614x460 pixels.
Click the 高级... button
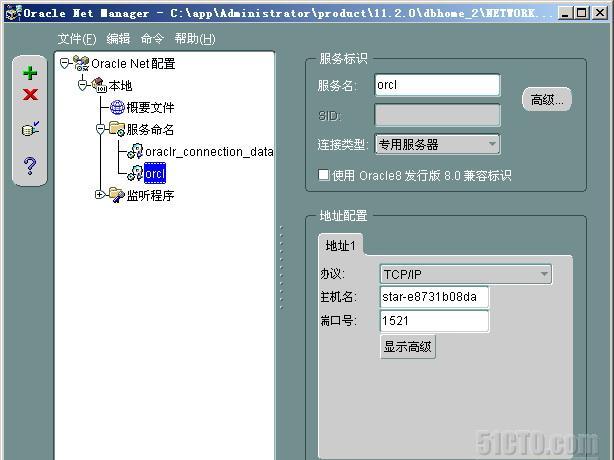tap(547, 100)
